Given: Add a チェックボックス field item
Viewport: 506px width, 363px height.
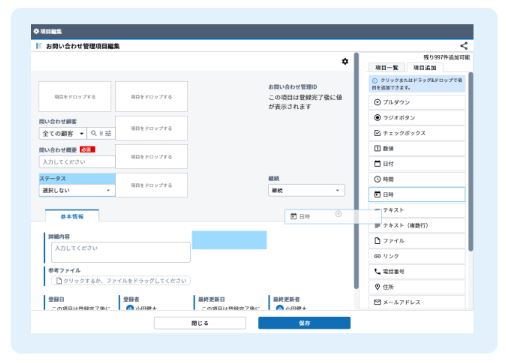Looking at the screenshot, I should point(417,133).
